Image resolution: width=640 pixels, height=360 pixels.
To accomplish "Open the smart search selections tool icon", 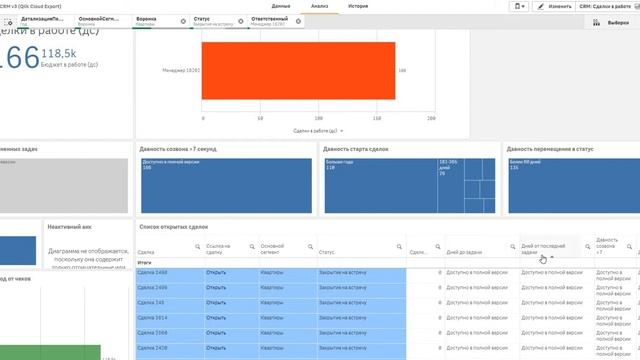I will [8, 22].
